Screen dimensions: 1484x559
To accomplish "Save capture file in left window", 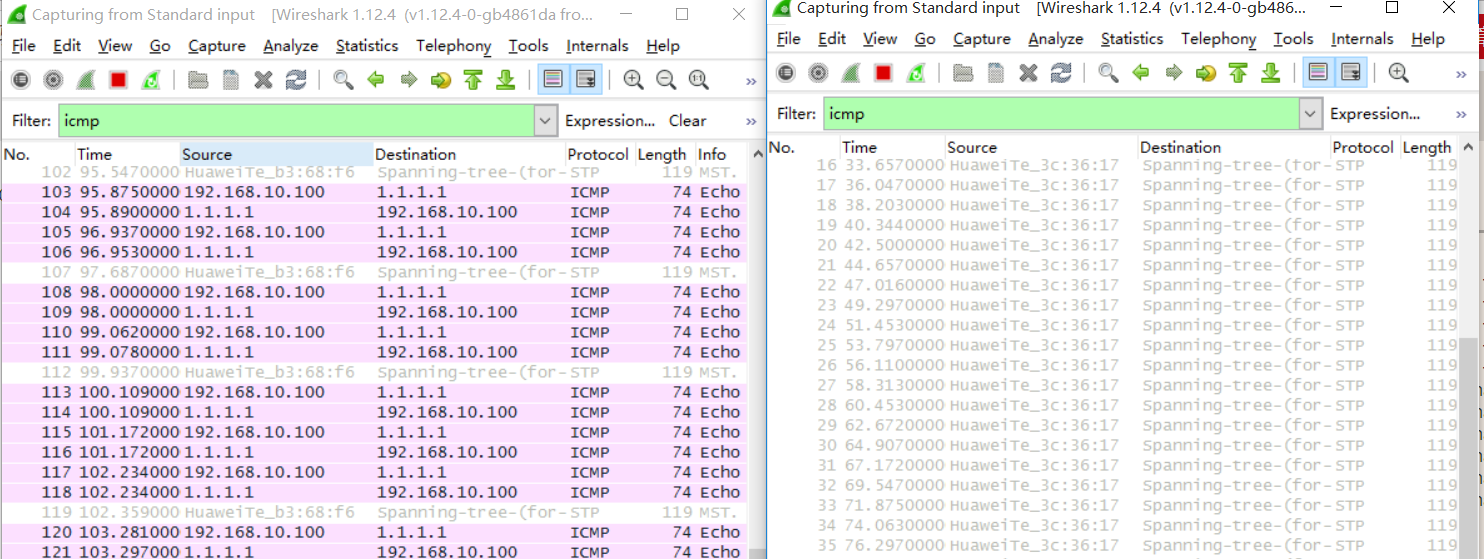I will click(x=231, y=80).
